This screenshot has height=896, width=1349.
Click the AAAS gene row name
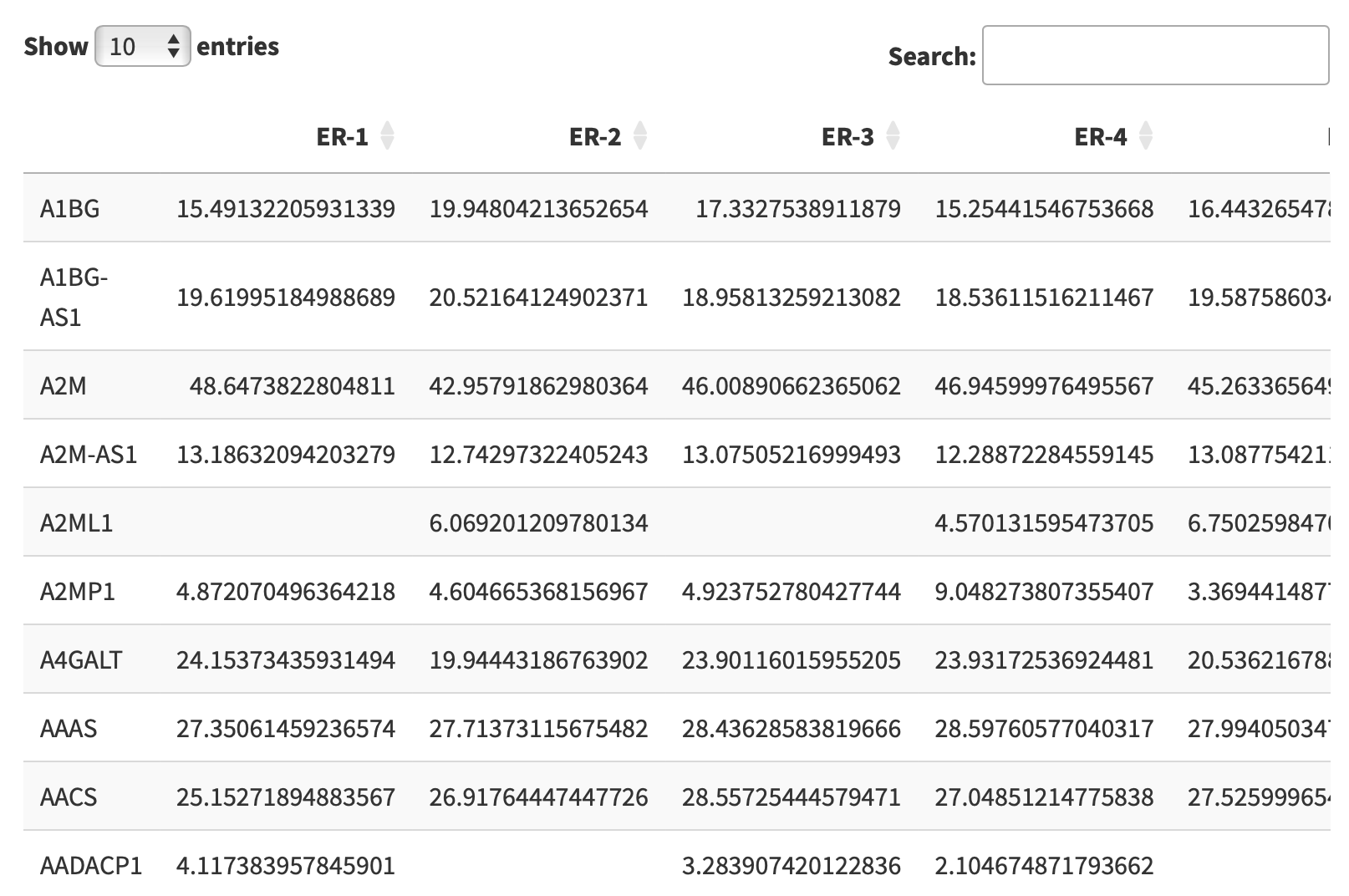[x=69, y=729]
